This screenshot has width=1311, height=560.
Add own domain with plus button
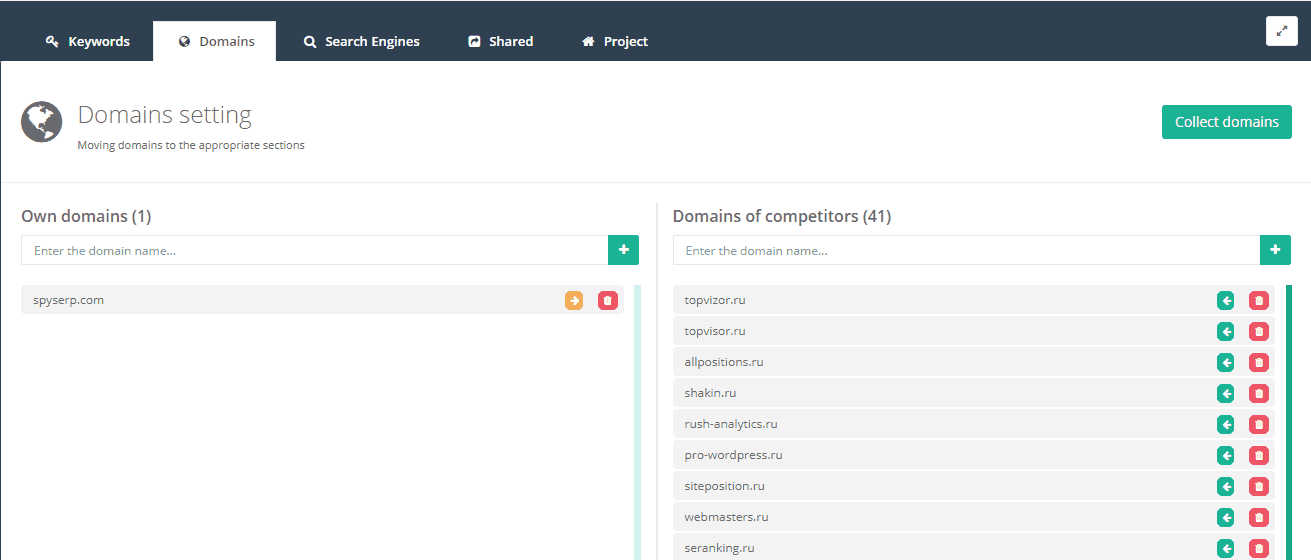624,250
